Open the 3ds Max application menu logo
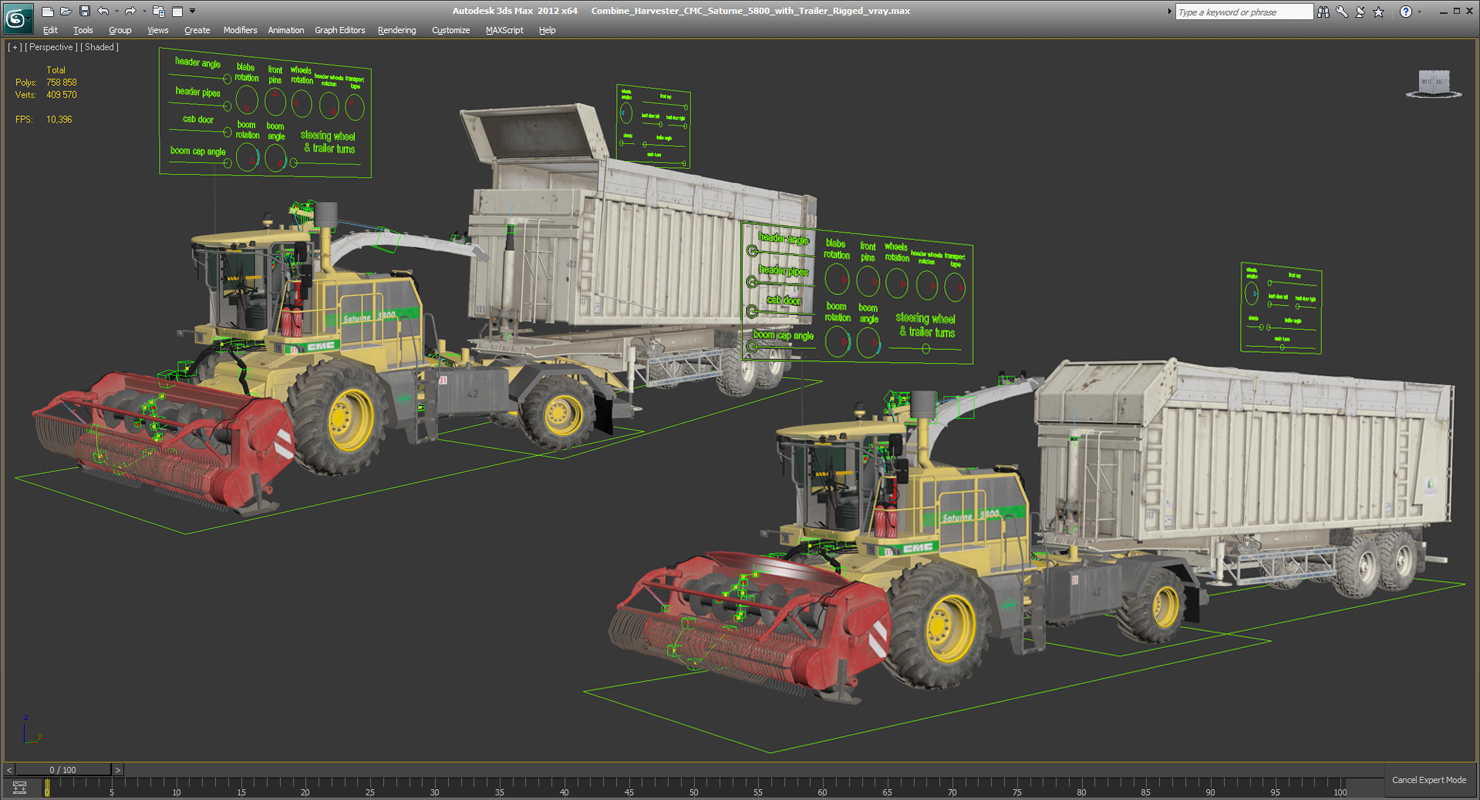The height and width of the screenshot is (800, 1480). click(19, 17)
